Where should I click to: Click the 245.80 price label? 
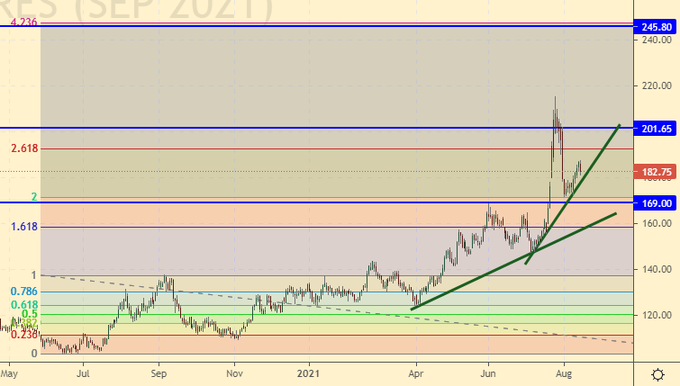655,27
